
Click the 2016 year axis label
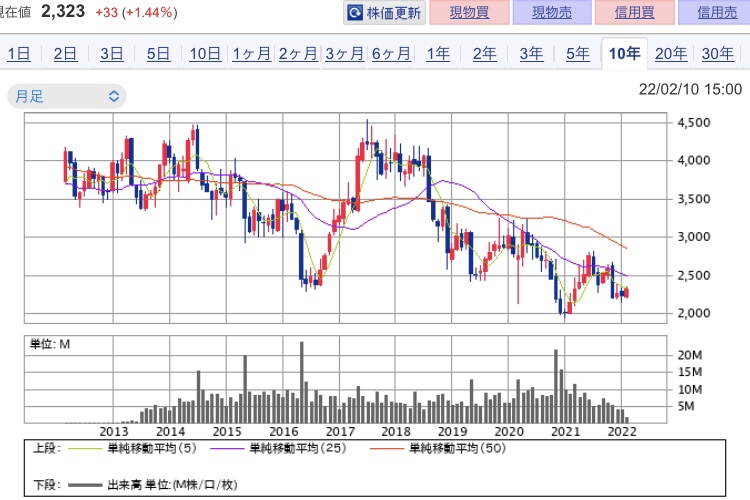pos(283,432)
